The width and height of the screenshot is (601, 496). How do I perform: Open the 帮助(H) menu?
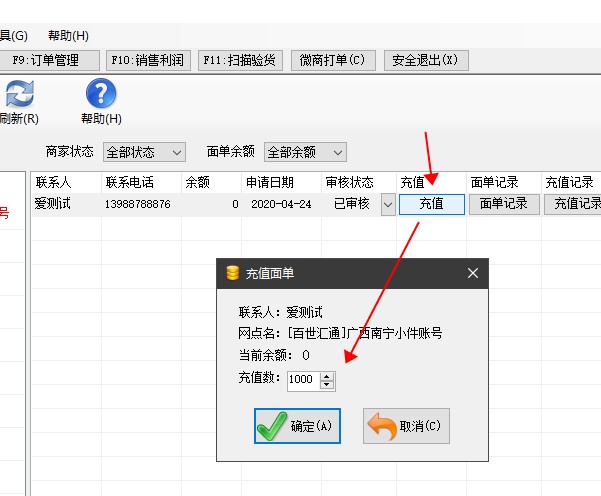(x=68, y=36)
